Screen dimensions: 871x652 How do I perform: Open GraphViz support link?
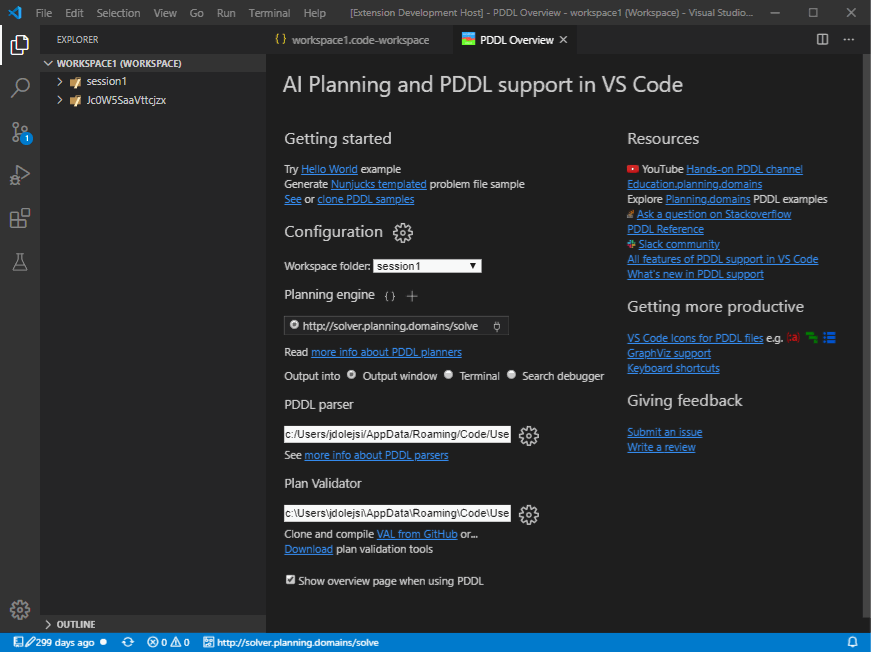(669, 354)
